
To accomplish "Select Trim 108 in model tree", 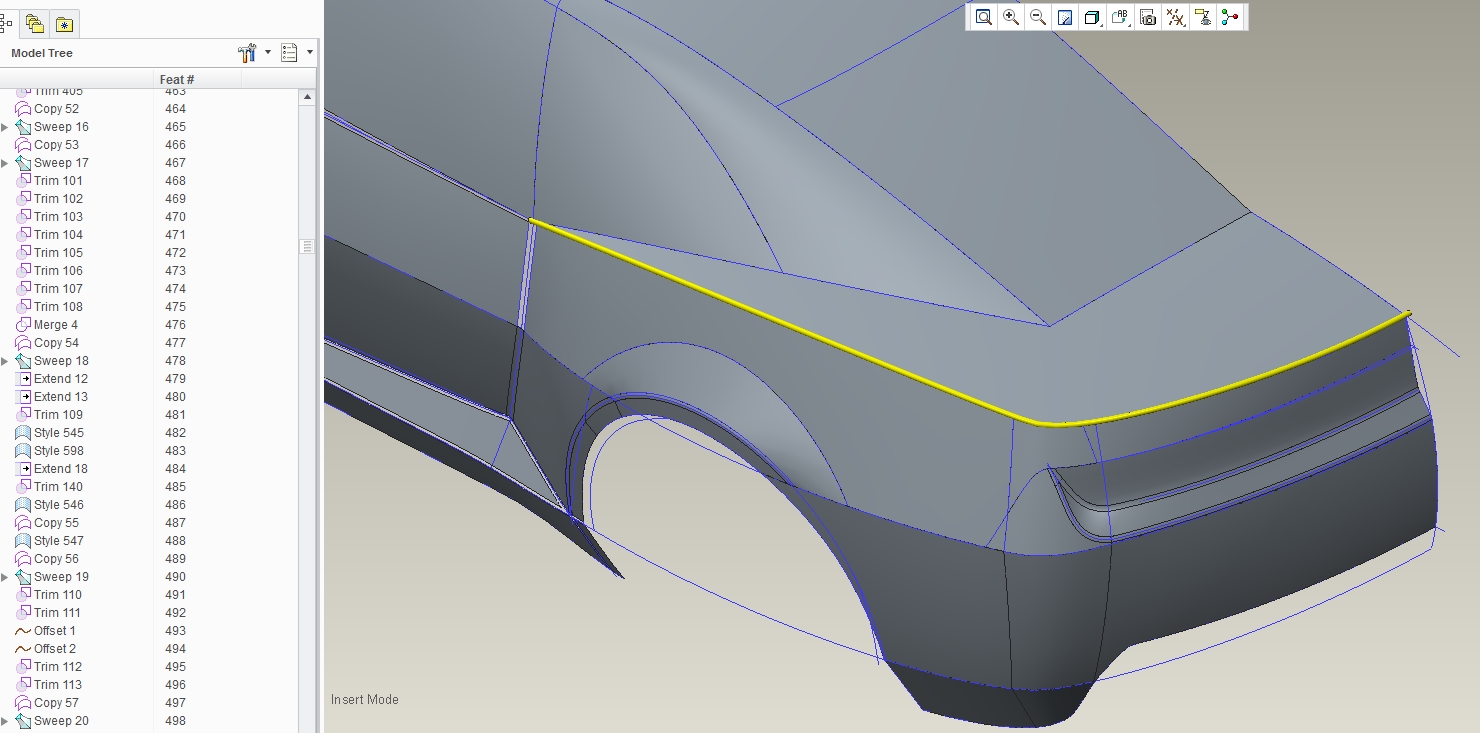I will (58, 307).
